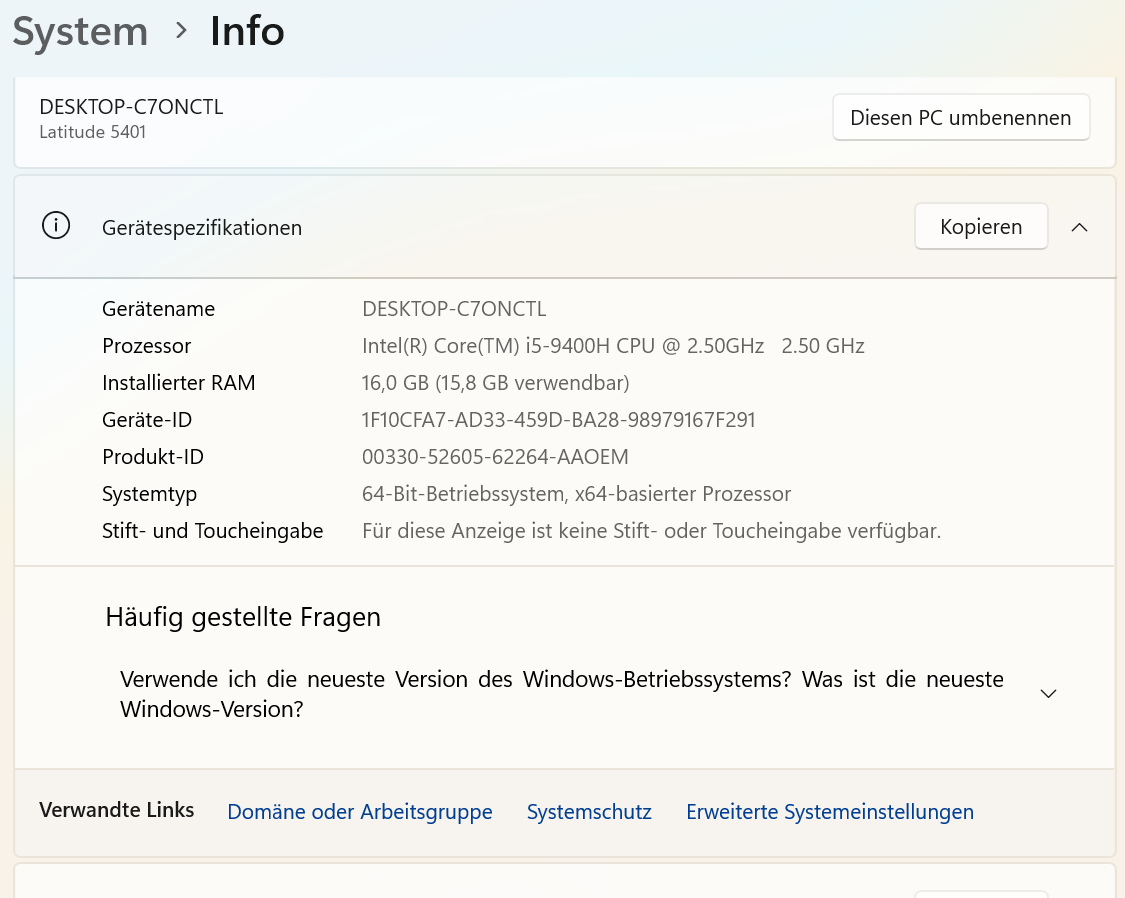Open the Systemschutz link
This screenshot has width=1125, height=898.
[x=589, y=812]
